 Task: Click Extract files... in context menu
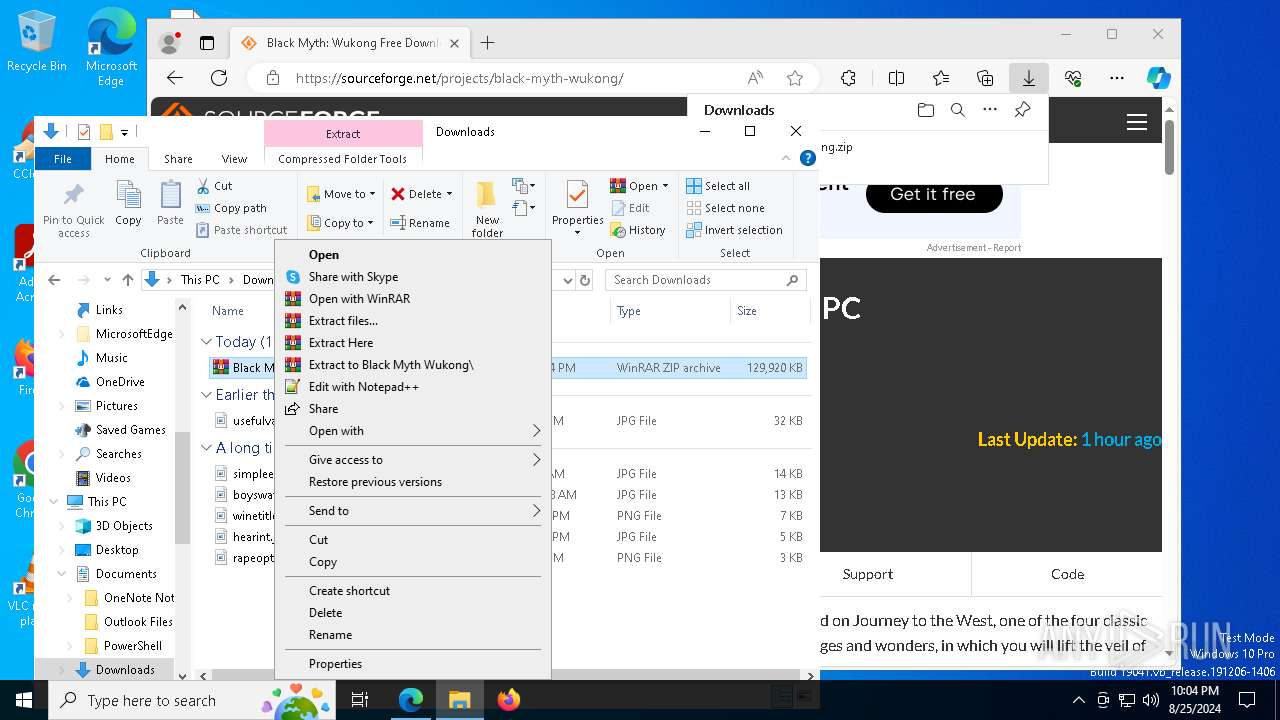click(343, 321)
